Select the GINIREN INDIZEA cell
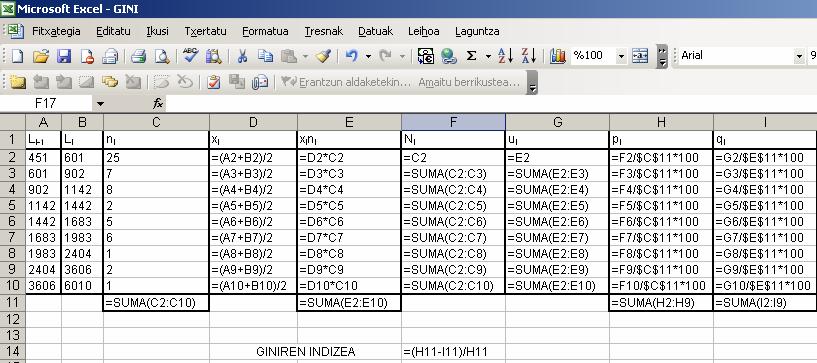 (305, 352)
